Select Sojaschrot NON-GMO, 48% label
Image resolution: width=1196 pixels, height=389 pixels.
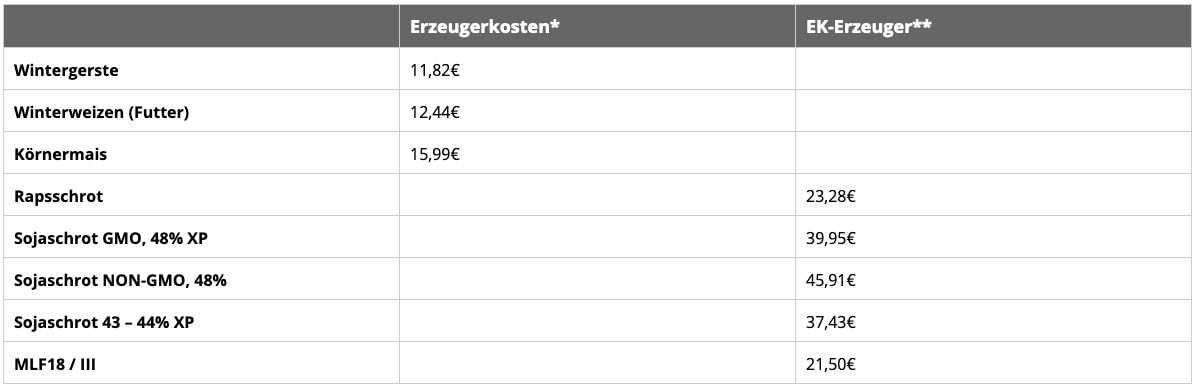121,280
